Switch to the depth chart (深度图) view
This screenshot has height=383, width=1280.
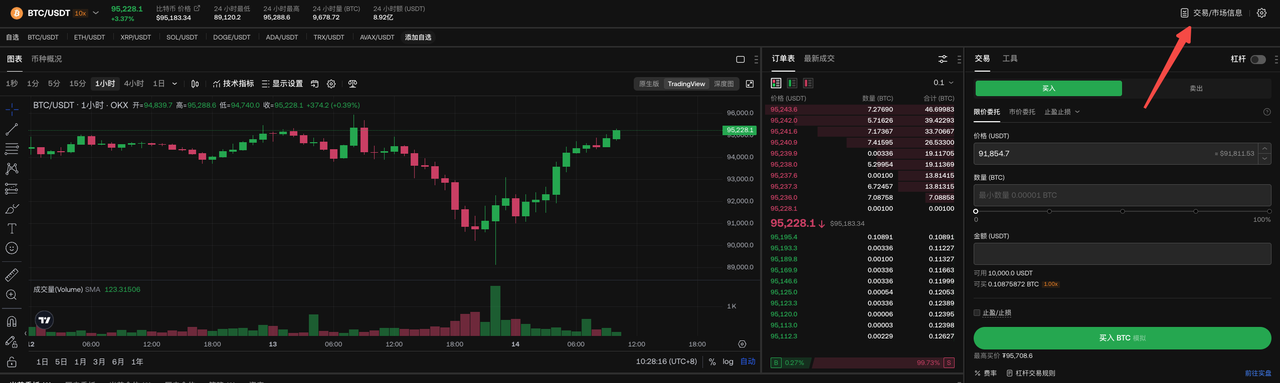(x=723, y=84)
